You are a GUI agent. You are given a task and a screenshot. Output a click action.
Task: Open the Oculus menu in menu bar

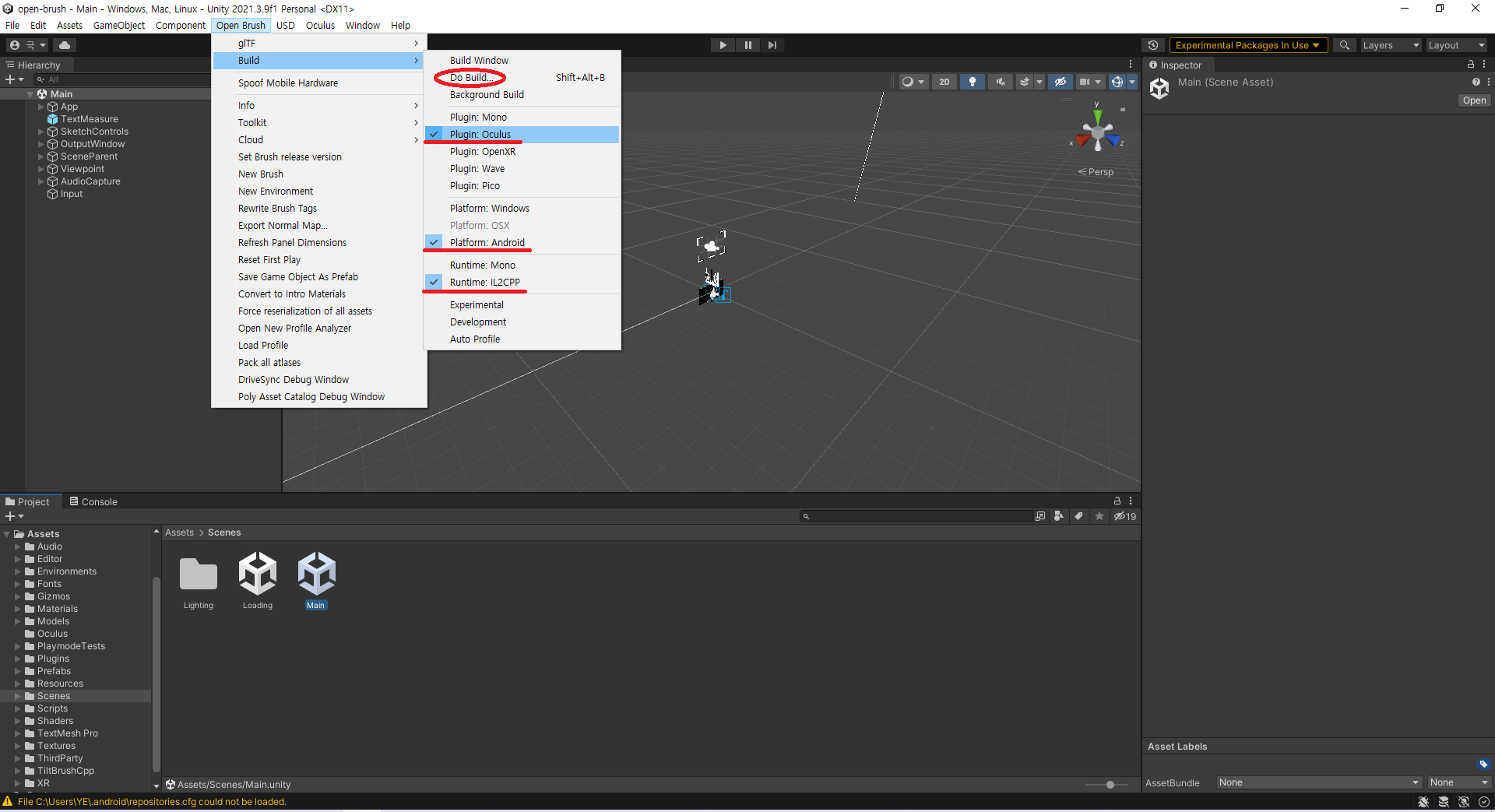coord(320,26)
